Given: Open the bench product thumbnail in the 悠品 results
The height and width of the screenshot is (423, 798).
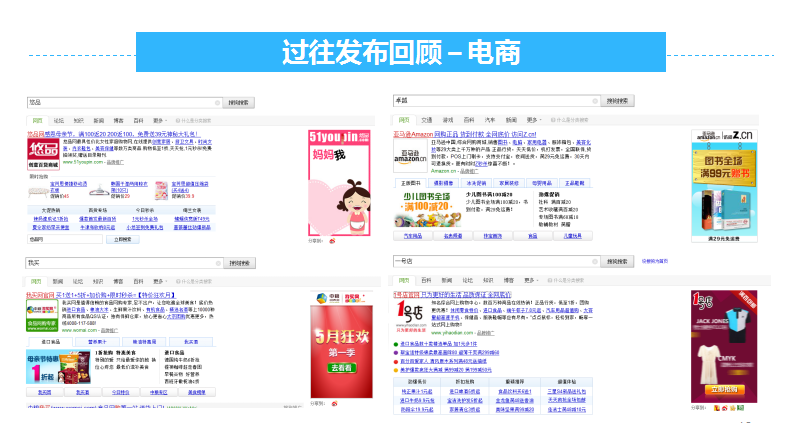Looking at the screenshot, I should 38,192.
